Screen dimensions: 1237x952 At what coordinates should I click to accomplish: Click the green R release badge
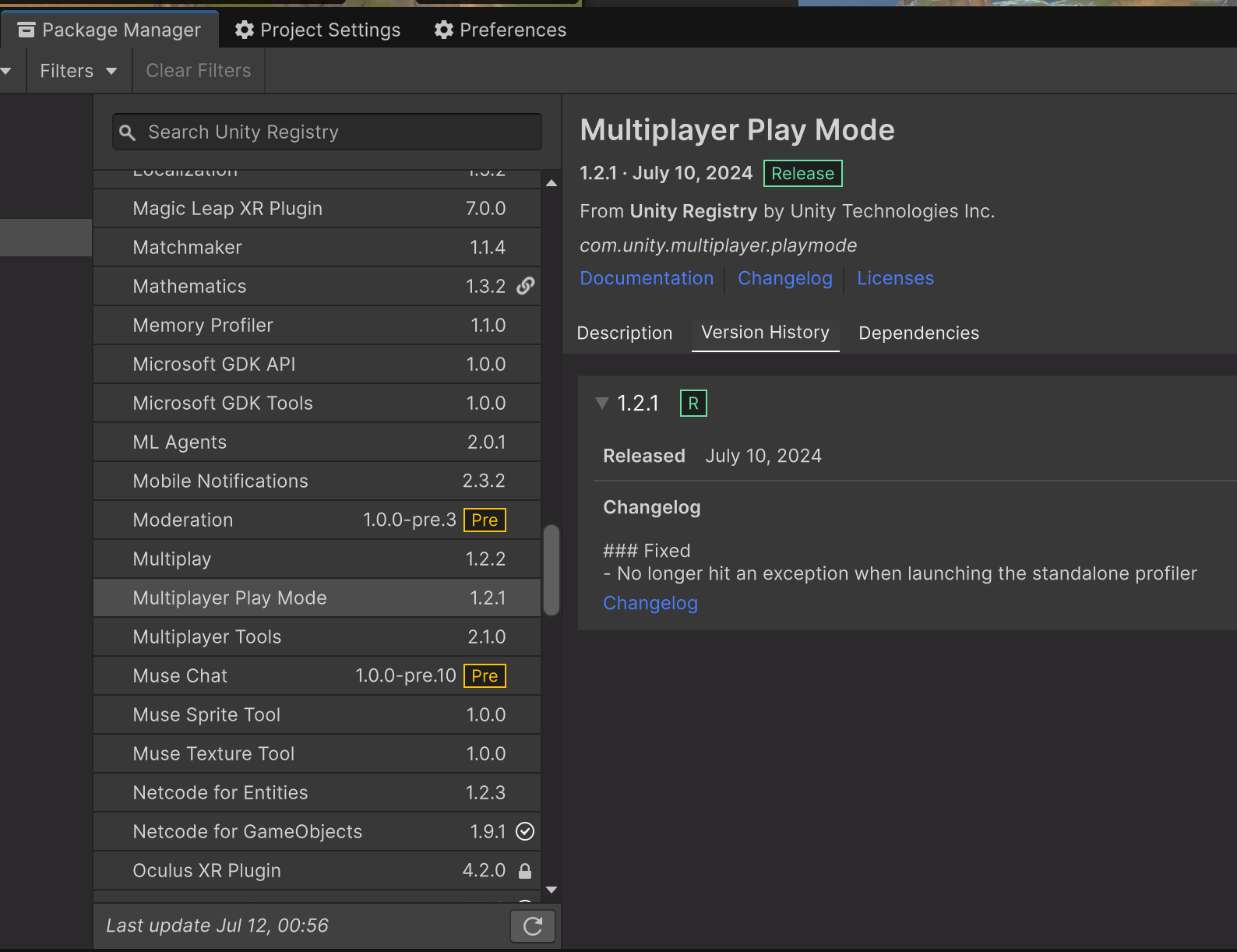[693, 404]
